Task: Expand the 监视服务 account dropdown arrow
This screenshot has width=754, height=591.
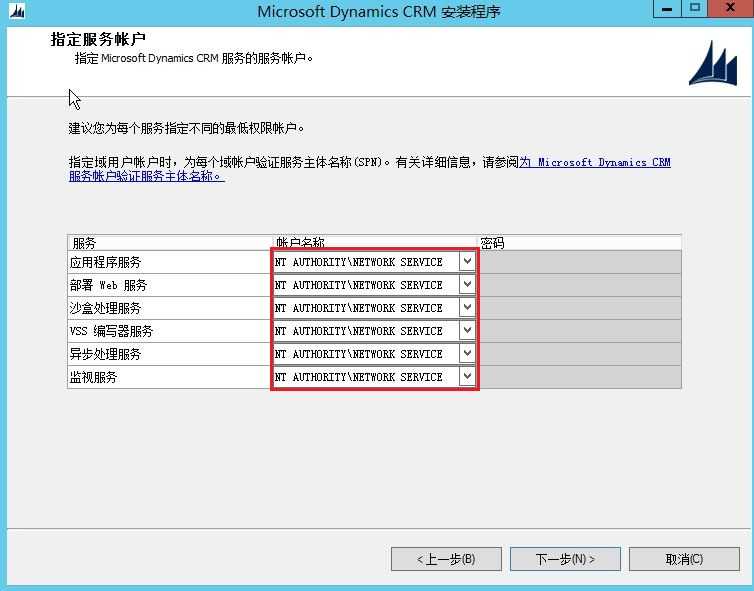Action: [x=467, y=377]
